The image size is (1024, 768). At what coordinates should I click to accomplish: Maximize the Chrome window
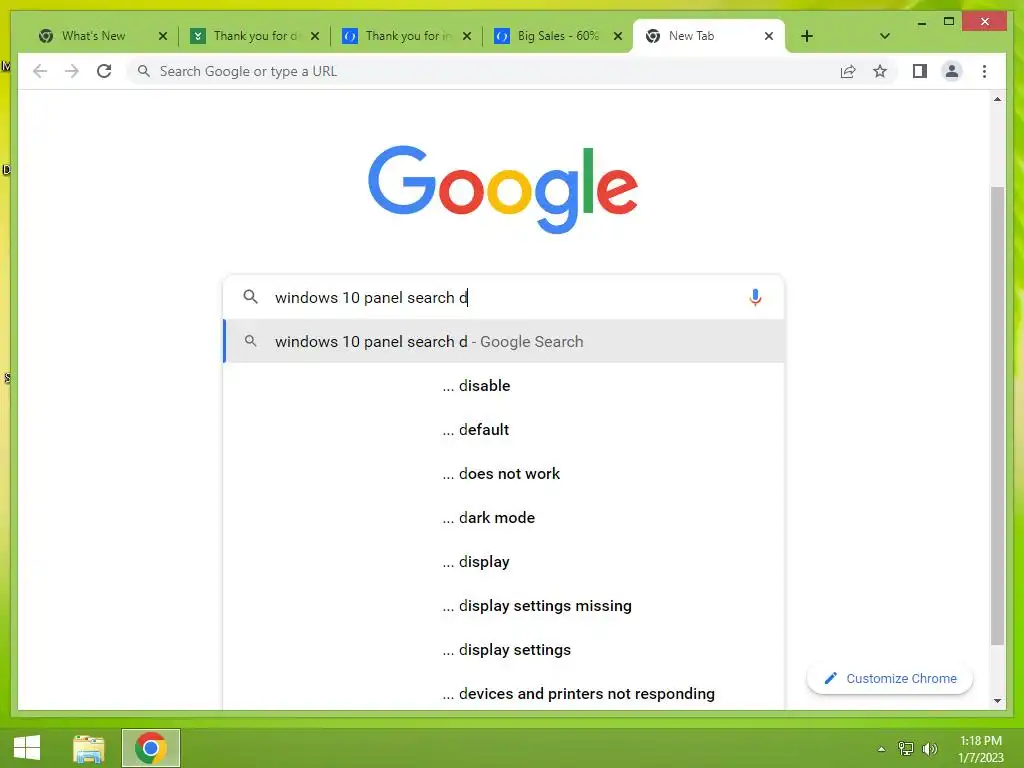[x=949, y=22]
